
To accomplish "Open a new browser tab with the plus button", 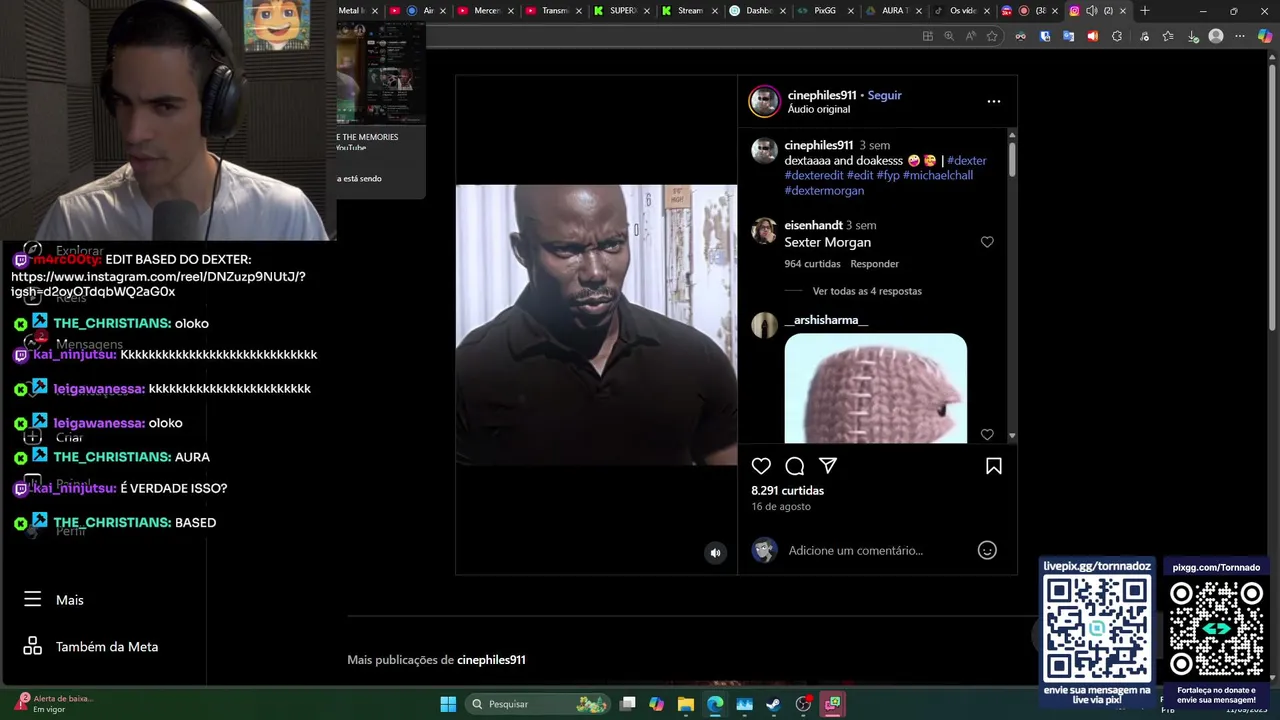I will [1145, 11].
